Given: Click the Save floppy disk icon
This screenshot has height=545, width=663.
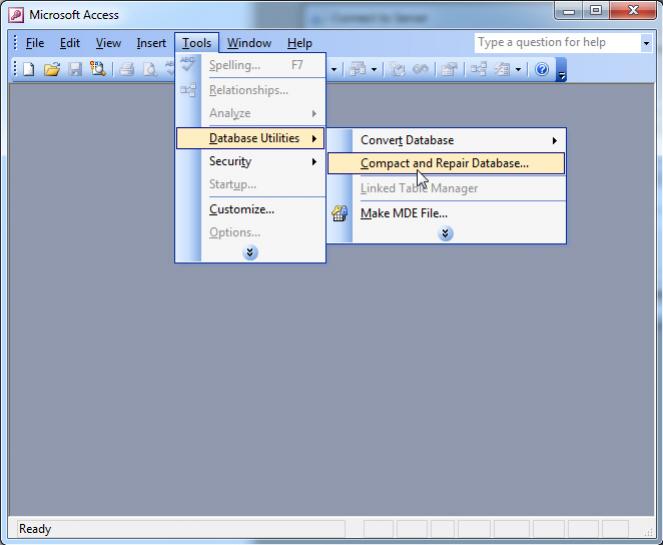Looking at the screenshot, I should click(x=75, y=69).
